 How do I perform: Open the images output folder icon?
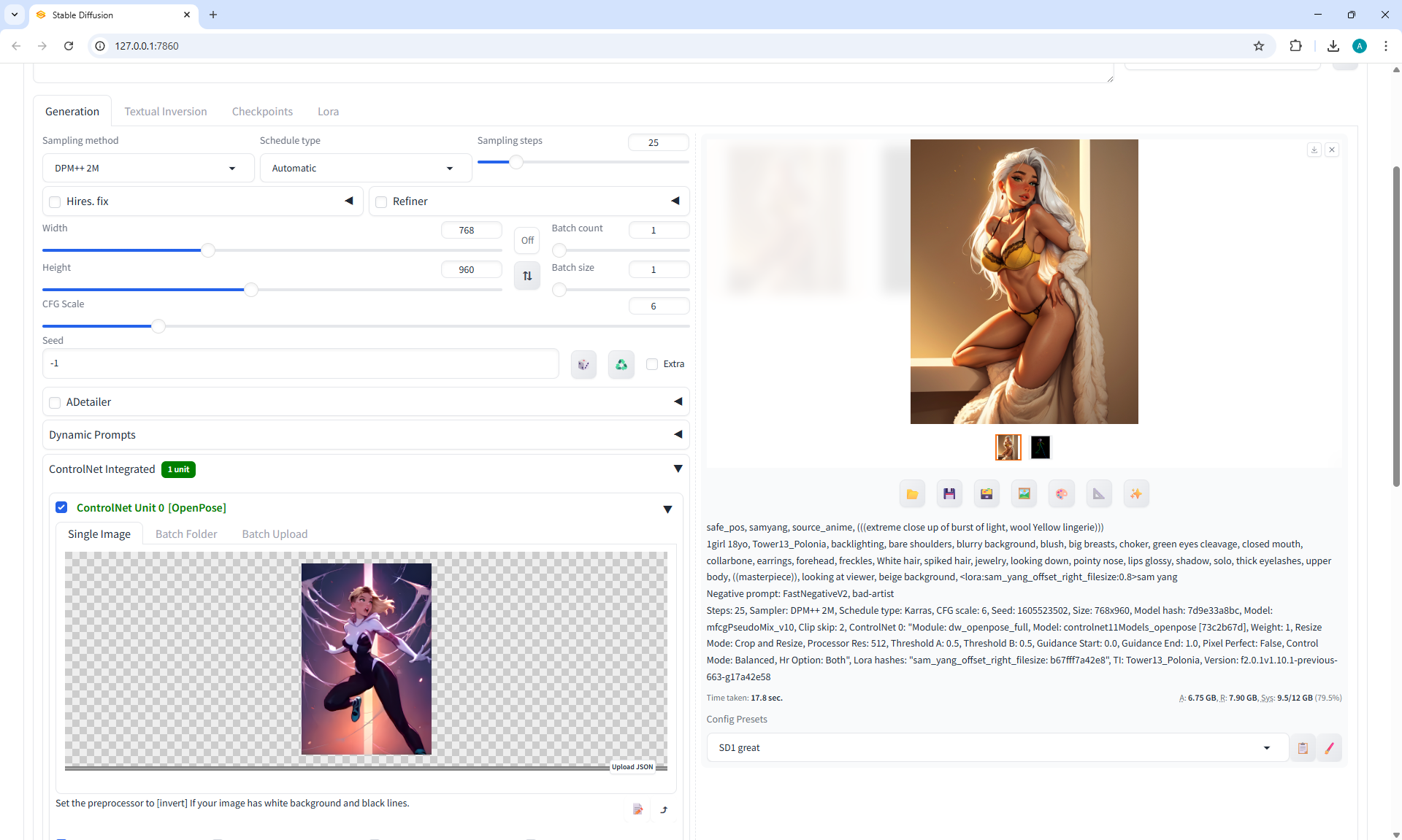point(912,494)
